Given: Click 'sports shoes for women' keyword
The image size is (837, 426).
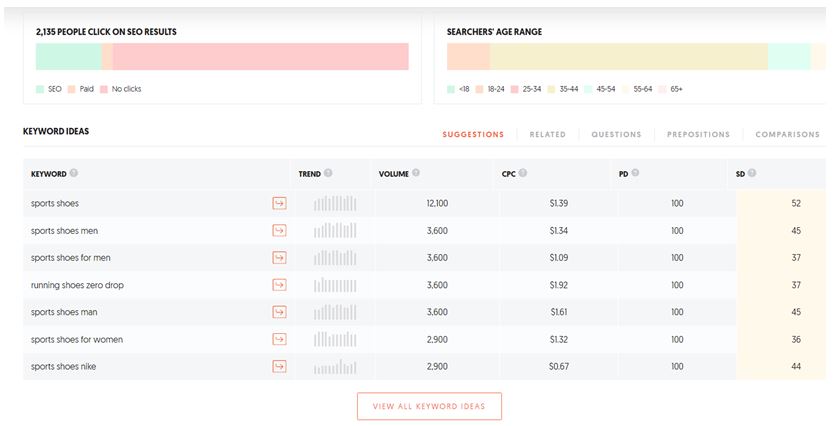Looking at the screenshot, I should tap(77, 340).
